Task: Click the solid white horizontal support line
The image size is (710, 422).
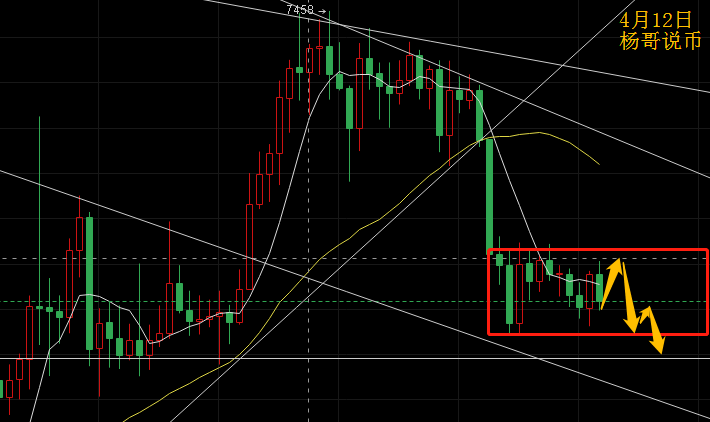Action: coord(355,358)
